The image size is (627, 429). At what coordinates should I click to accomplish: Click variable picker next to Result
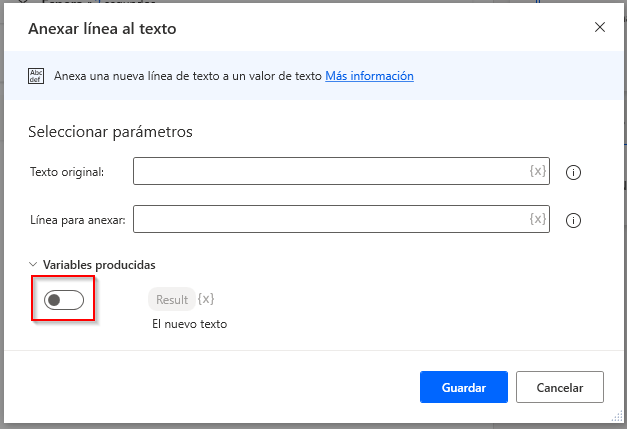206,299
